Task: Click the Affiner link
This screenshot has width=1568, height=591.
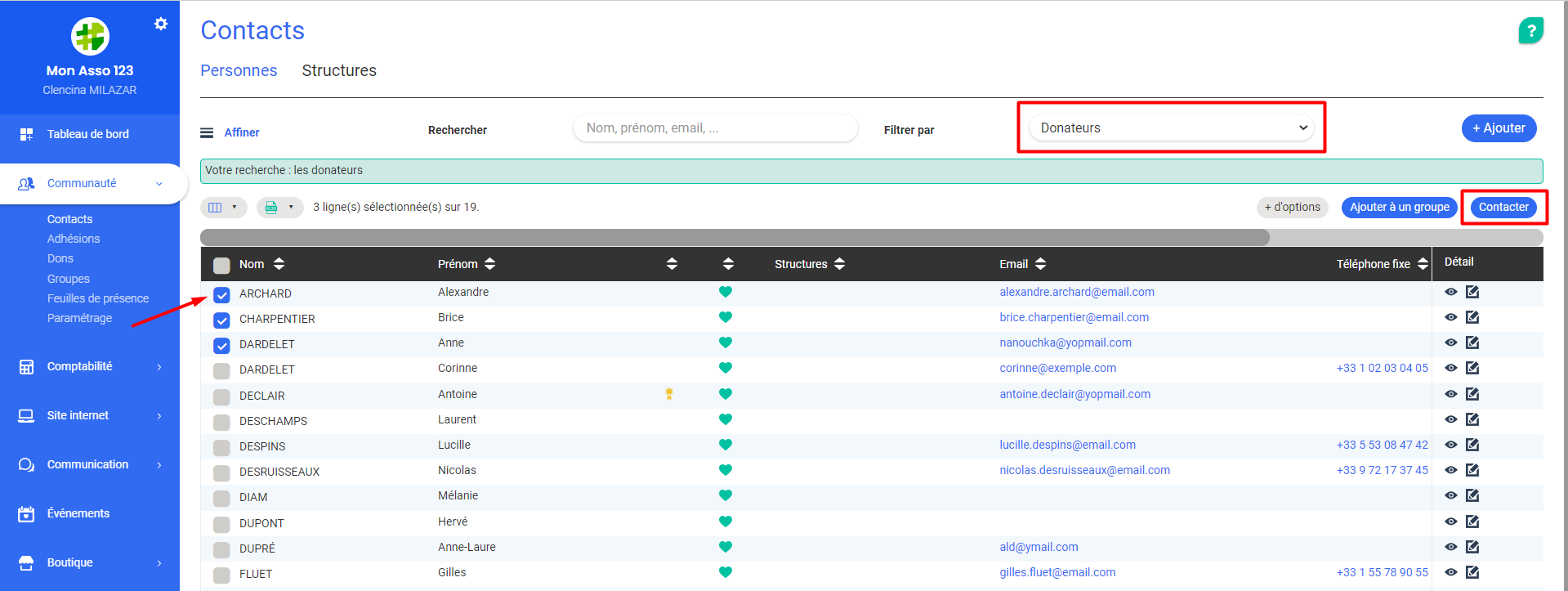Action: (x=242, y=132)
